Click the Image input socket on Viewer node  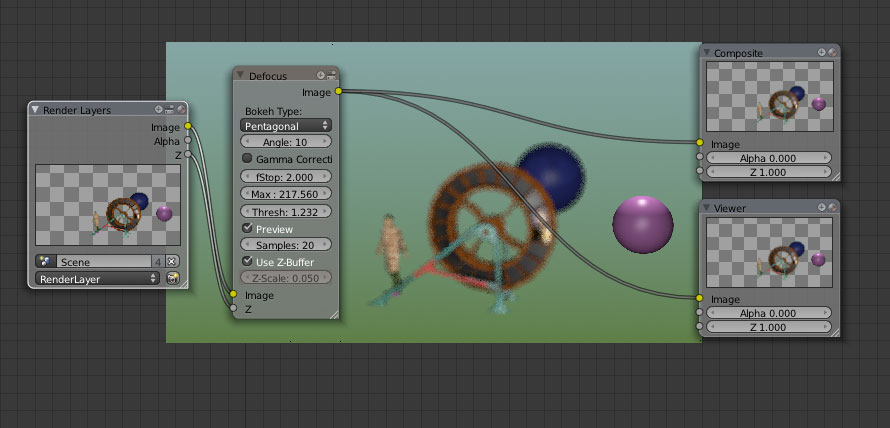pos(700,299)
